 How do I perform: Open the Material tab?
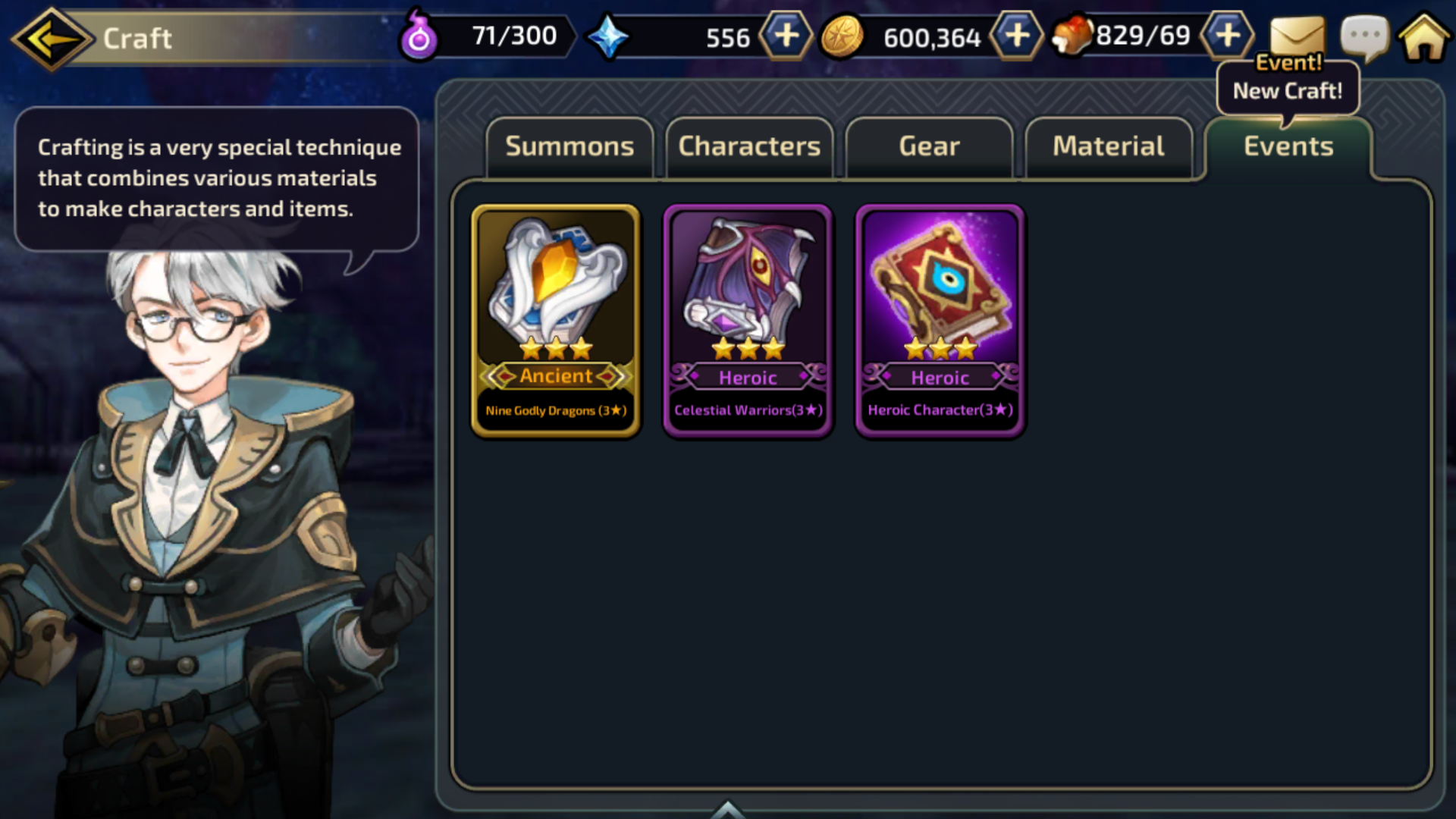(x=1109, y=147)
